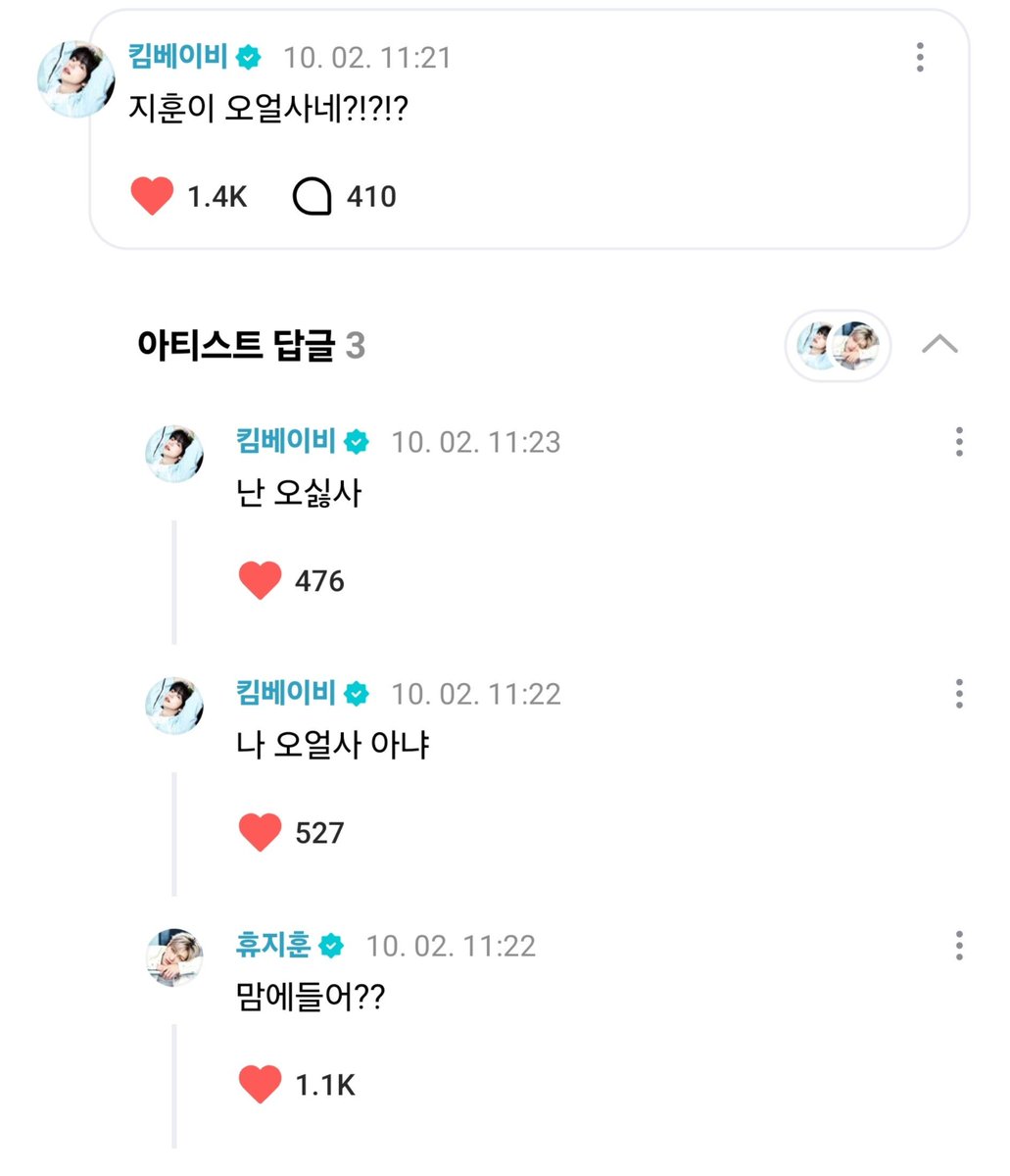Open options menu for 휴지훈's reply
This screenshot has height=1176, width=1010.
(x=959, y=946)
